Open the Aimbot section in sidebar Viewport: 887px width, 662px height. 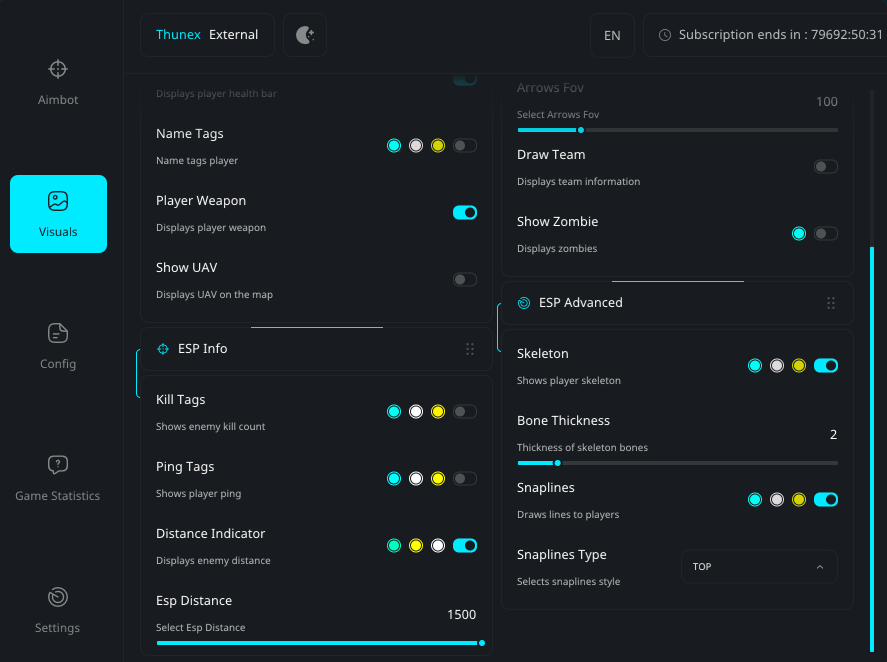(x=58, y=83)
